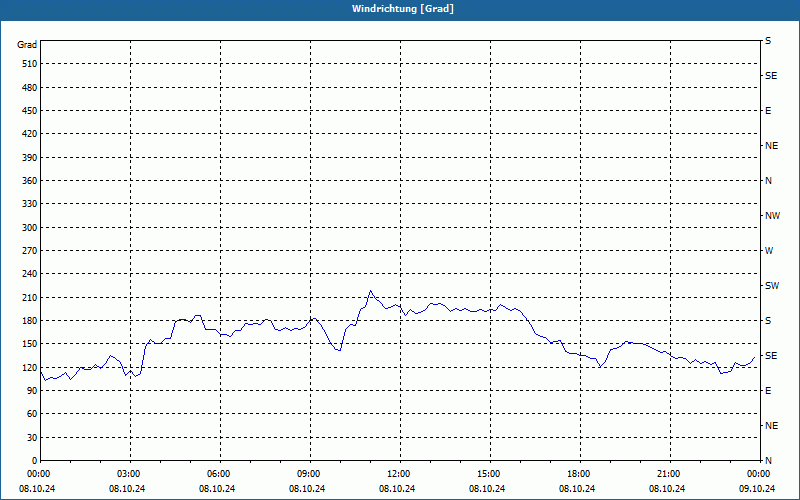Viewport: 800px width, 500px height.
Task: Click the 08.10.24 date under 21:00
Action: click(667, 489)
